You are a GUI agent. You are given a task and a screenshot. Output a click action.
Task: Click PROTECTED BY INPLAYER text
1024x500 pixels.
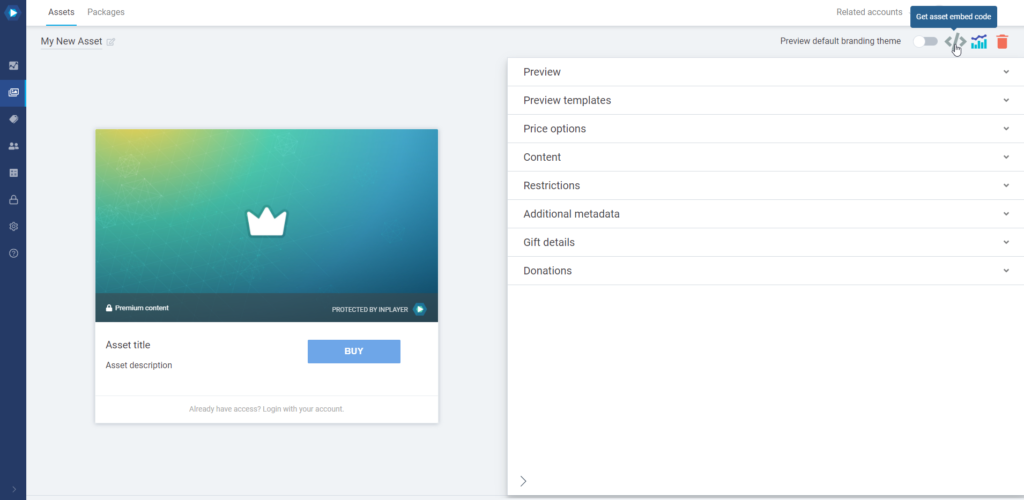tap(370, 309)
